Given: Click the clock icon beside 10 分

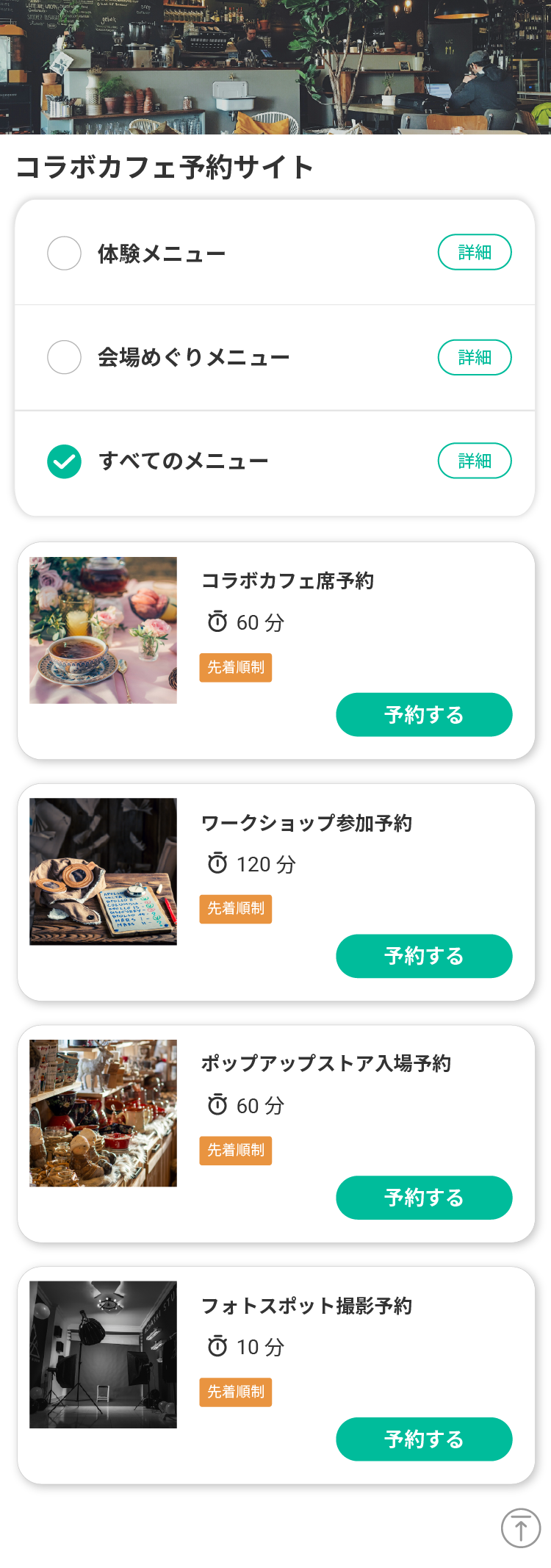Looking at the screenshot, I should tap(217, 1345).
